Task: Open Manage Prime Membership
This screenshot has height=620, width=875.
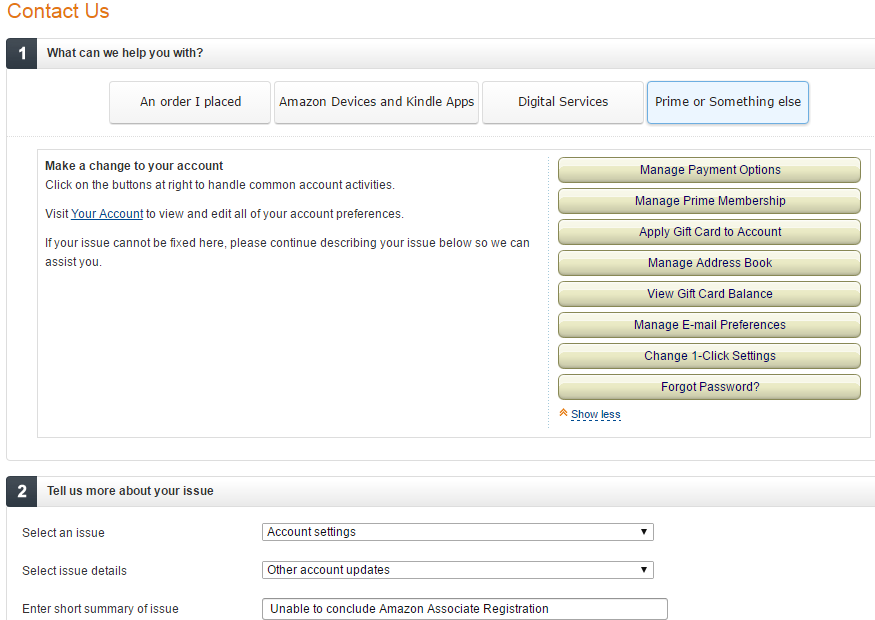Action: click(709, 201)
